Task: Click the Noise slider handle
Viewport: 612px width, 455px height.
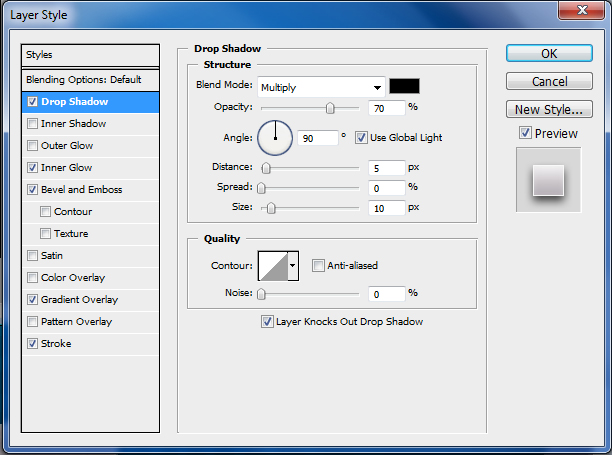Action: click(262, 294)
